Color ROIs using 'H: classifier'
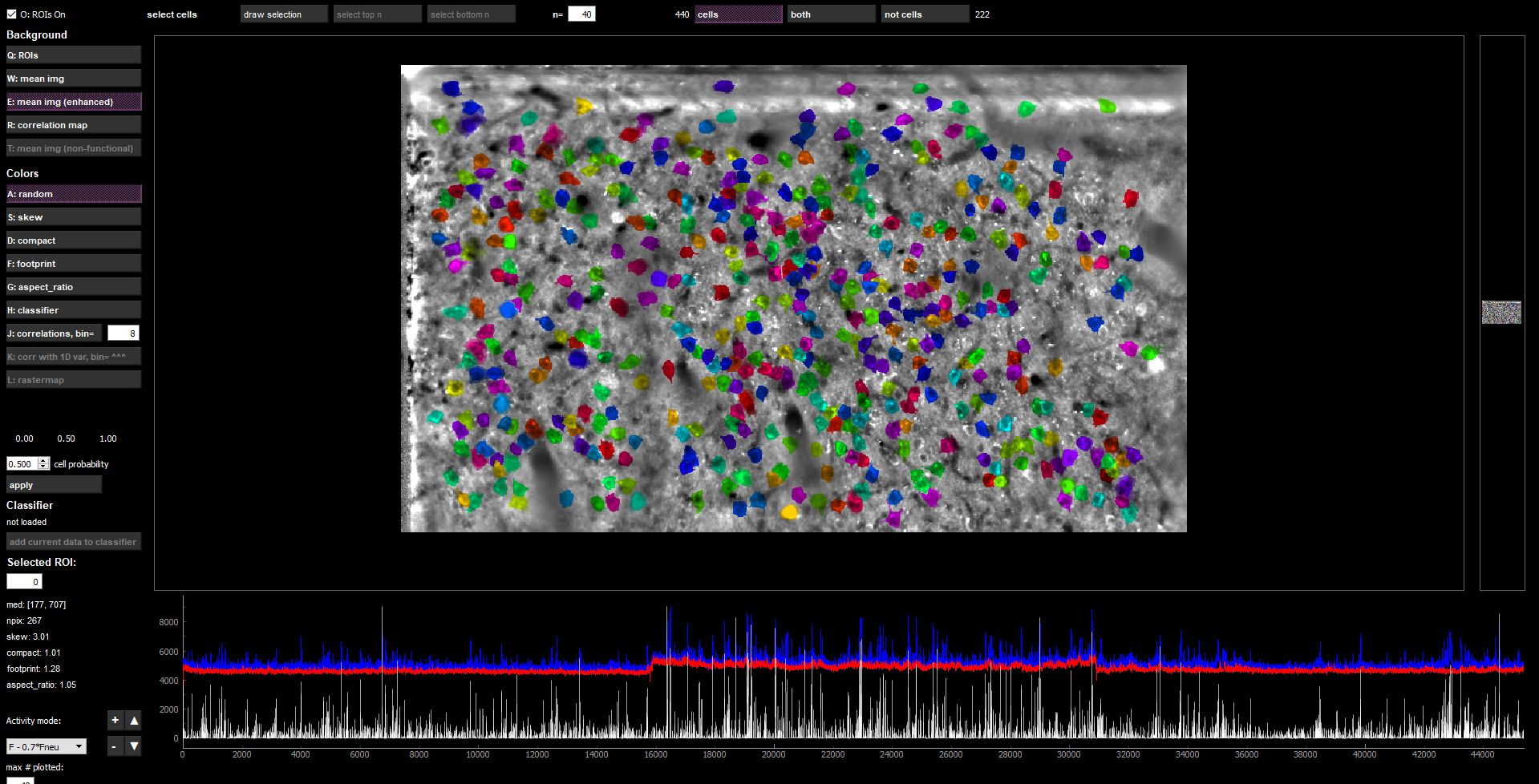Screen dimensions: 1539x784 [x=73, y=309]
